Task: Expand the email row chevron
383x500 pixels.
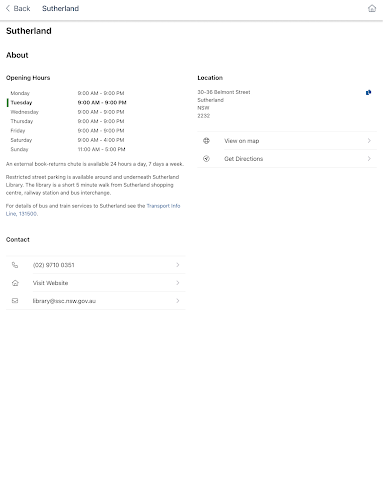Action: click(178, 301)
